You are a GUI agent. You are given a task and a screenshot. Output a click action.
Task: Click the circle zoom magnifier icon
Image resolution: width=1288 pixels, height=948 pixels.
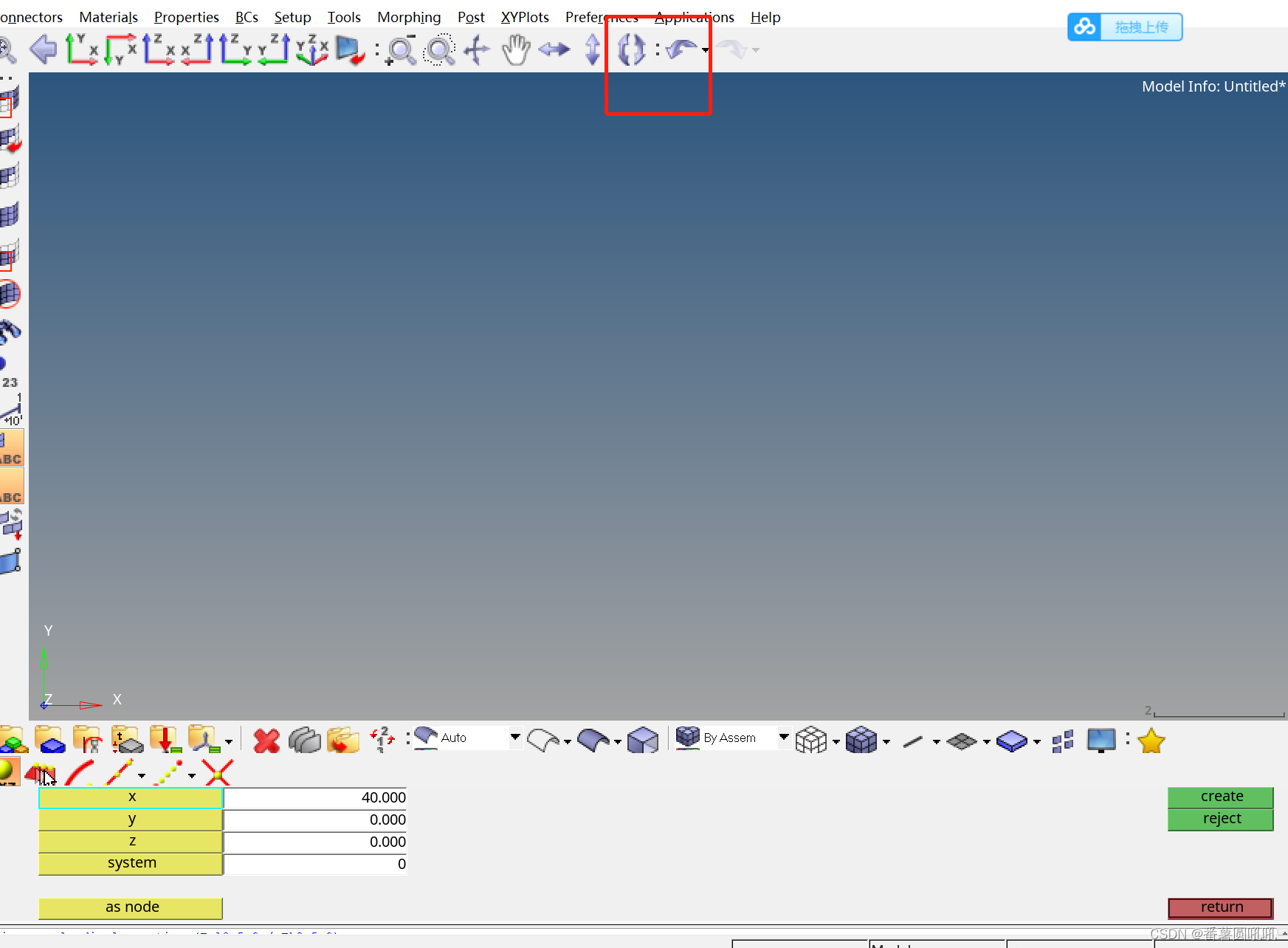[439, 50]
